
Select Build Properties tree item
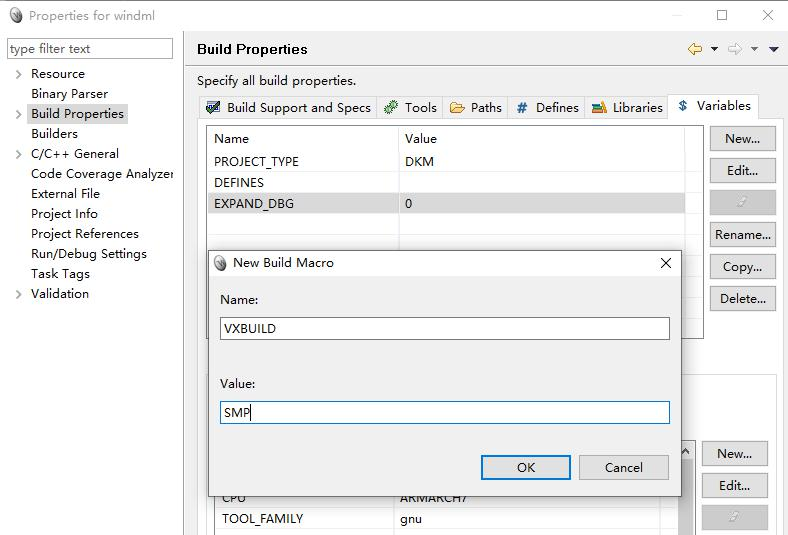(77, 114)
